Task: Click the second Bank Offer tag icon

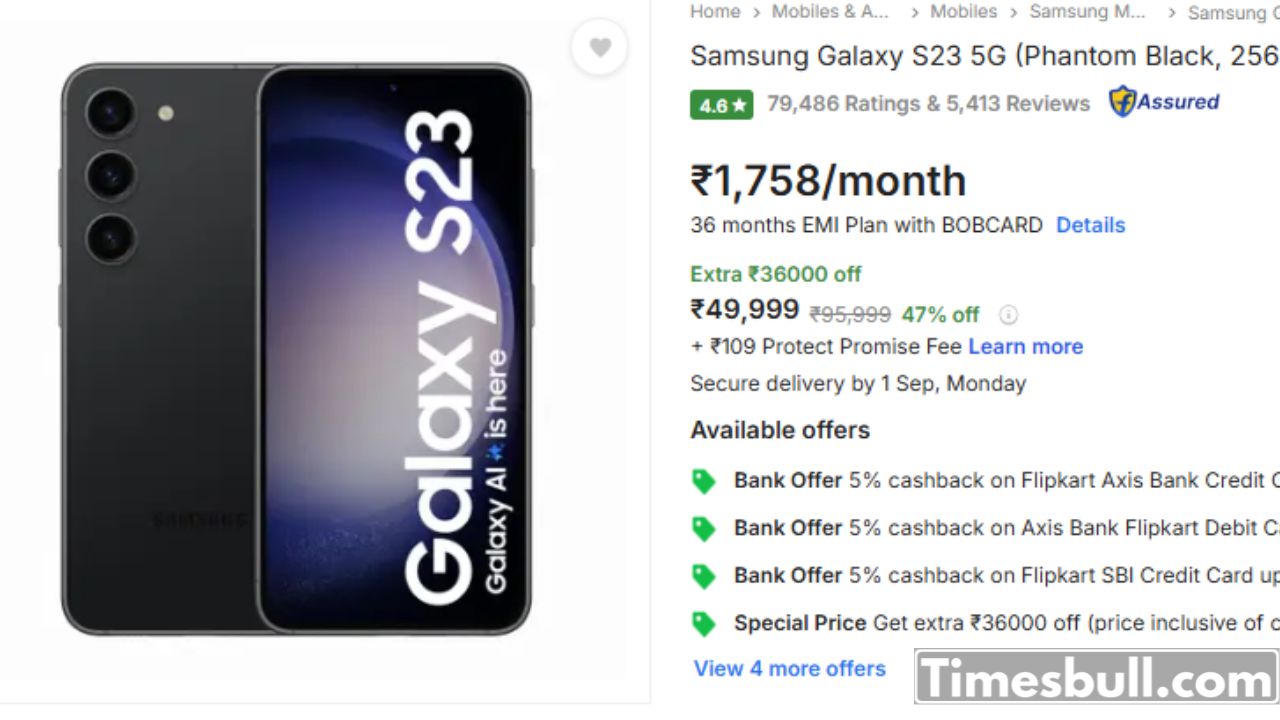Action: pos(704,528)
